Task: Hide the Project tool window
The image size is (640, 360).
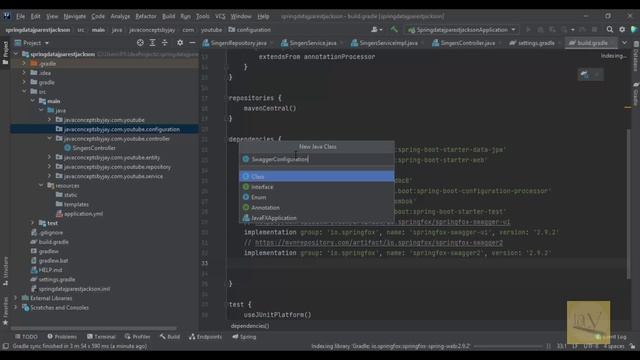Action: coord(192,42)
